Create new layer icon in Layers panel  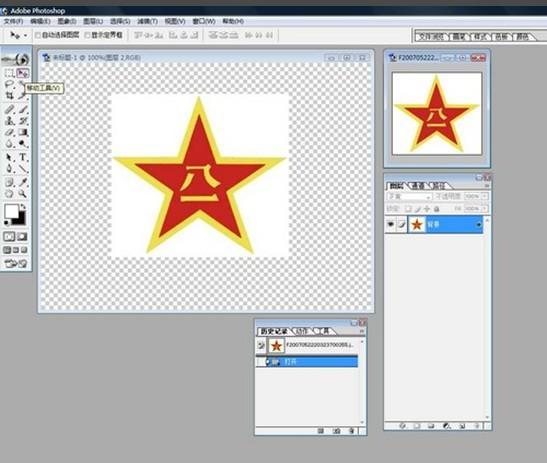(462, 426)
